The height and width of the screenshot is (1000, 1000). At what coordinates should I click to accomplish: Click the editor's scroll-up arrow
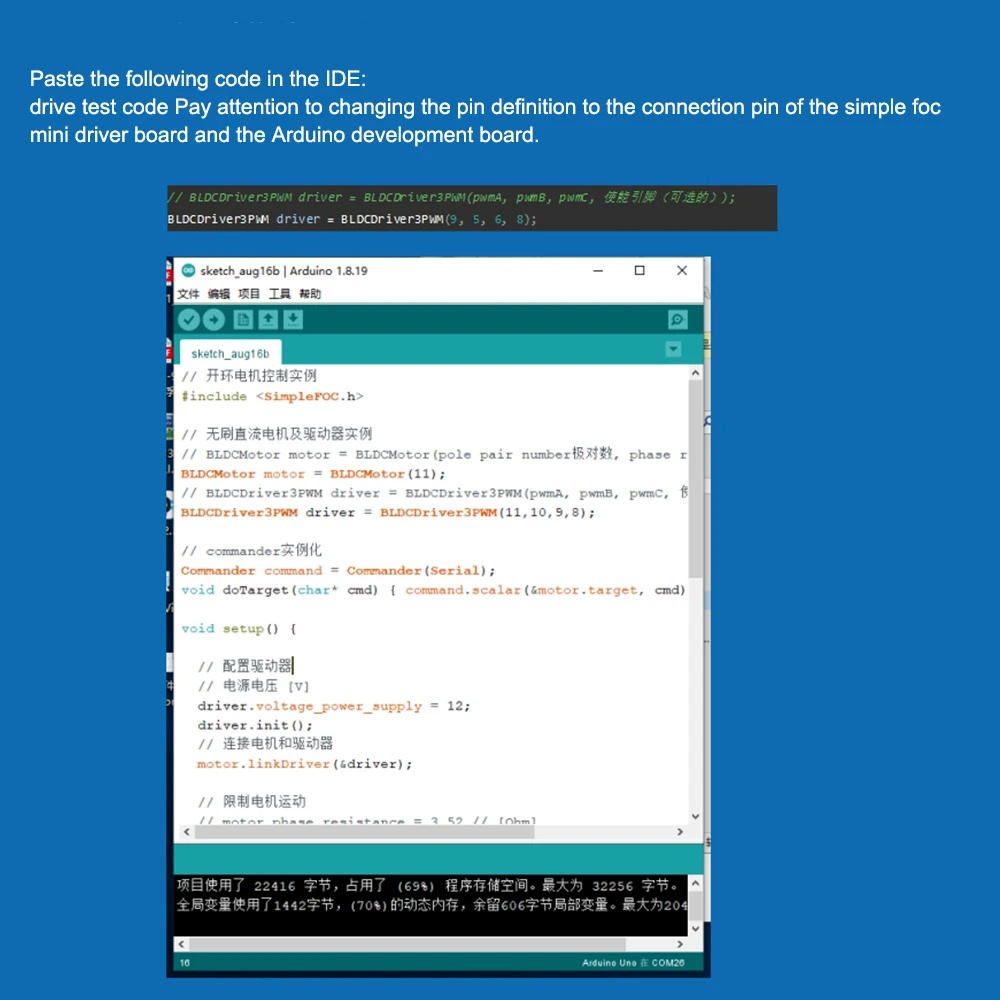695,373
